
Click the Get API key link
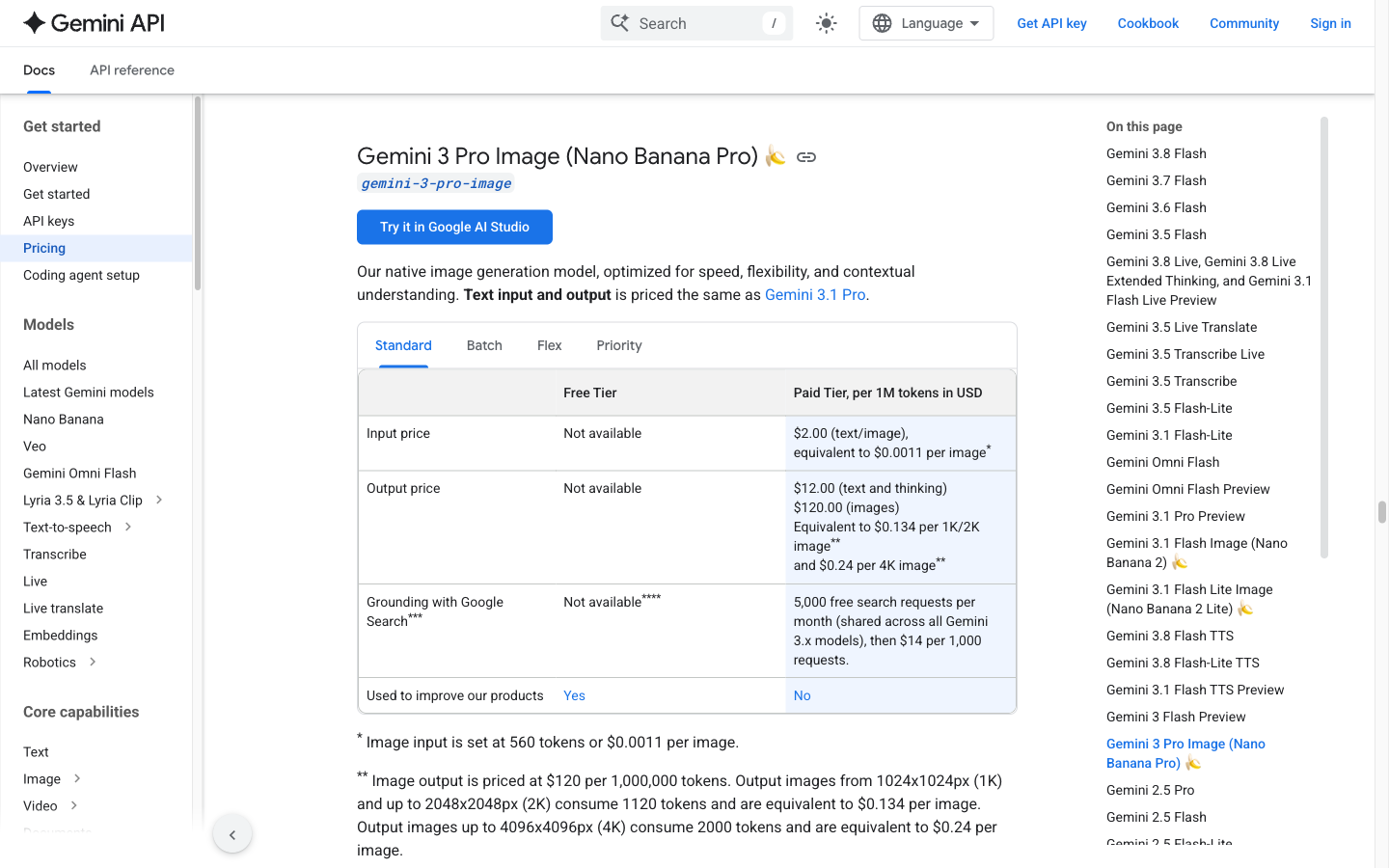pyautogui.click(x=1051, y=23)
